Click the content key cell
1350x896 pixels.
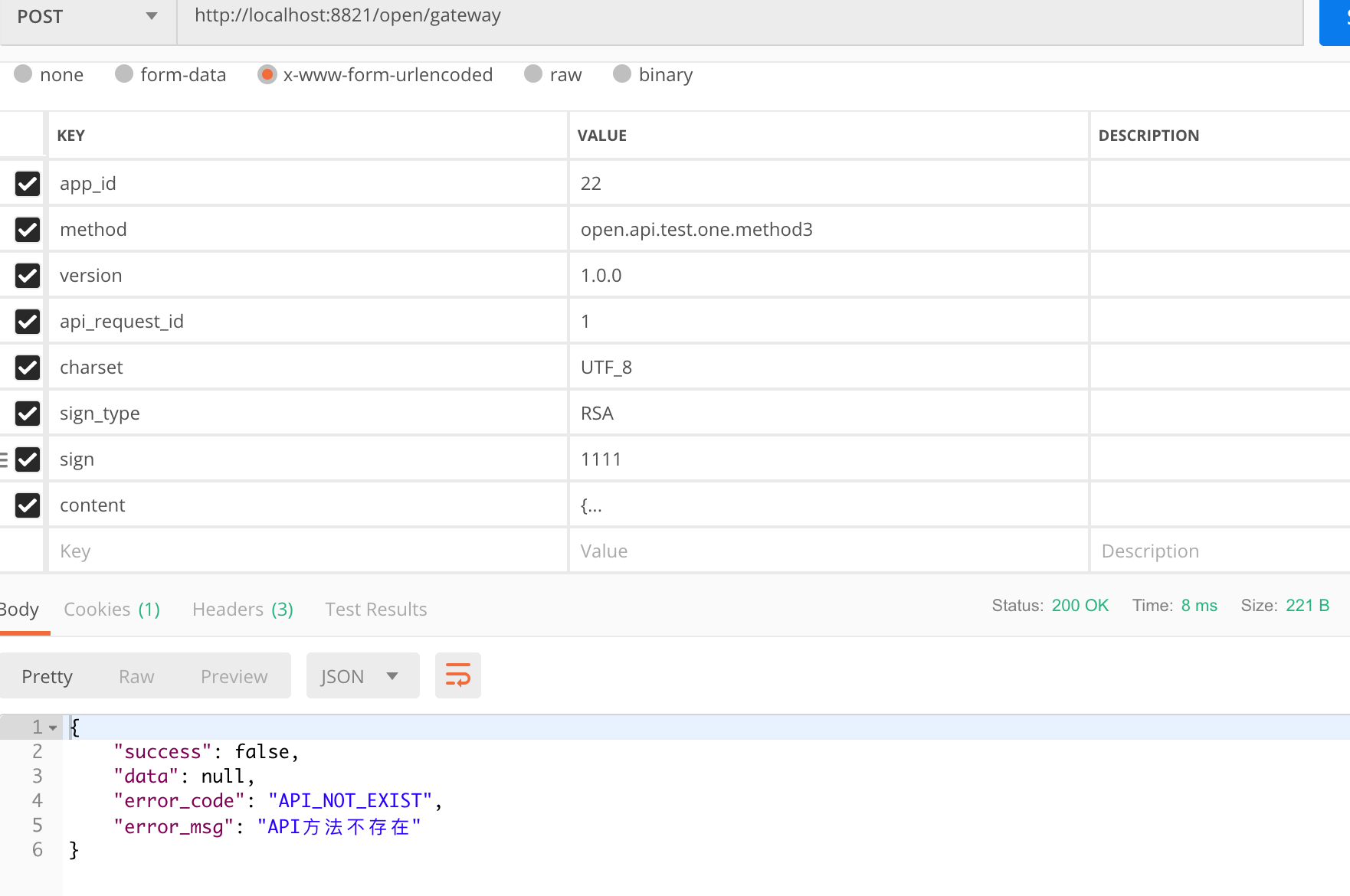point(308,505)
